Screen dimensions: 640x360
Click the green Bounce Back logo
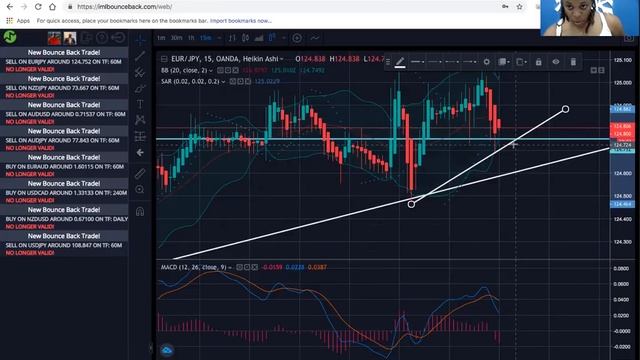tap(10, 38)
